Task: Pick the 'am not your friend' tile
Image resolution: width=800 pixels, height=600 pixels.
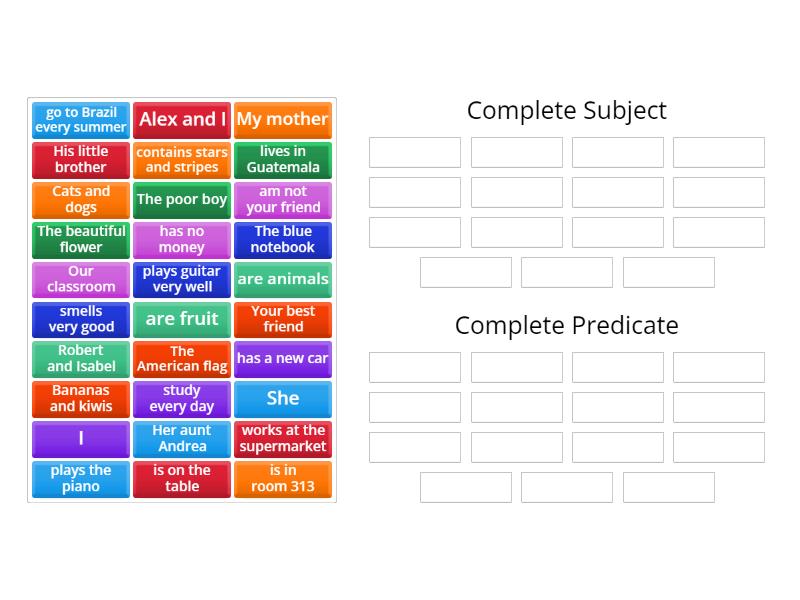Action: coord(283,200)
